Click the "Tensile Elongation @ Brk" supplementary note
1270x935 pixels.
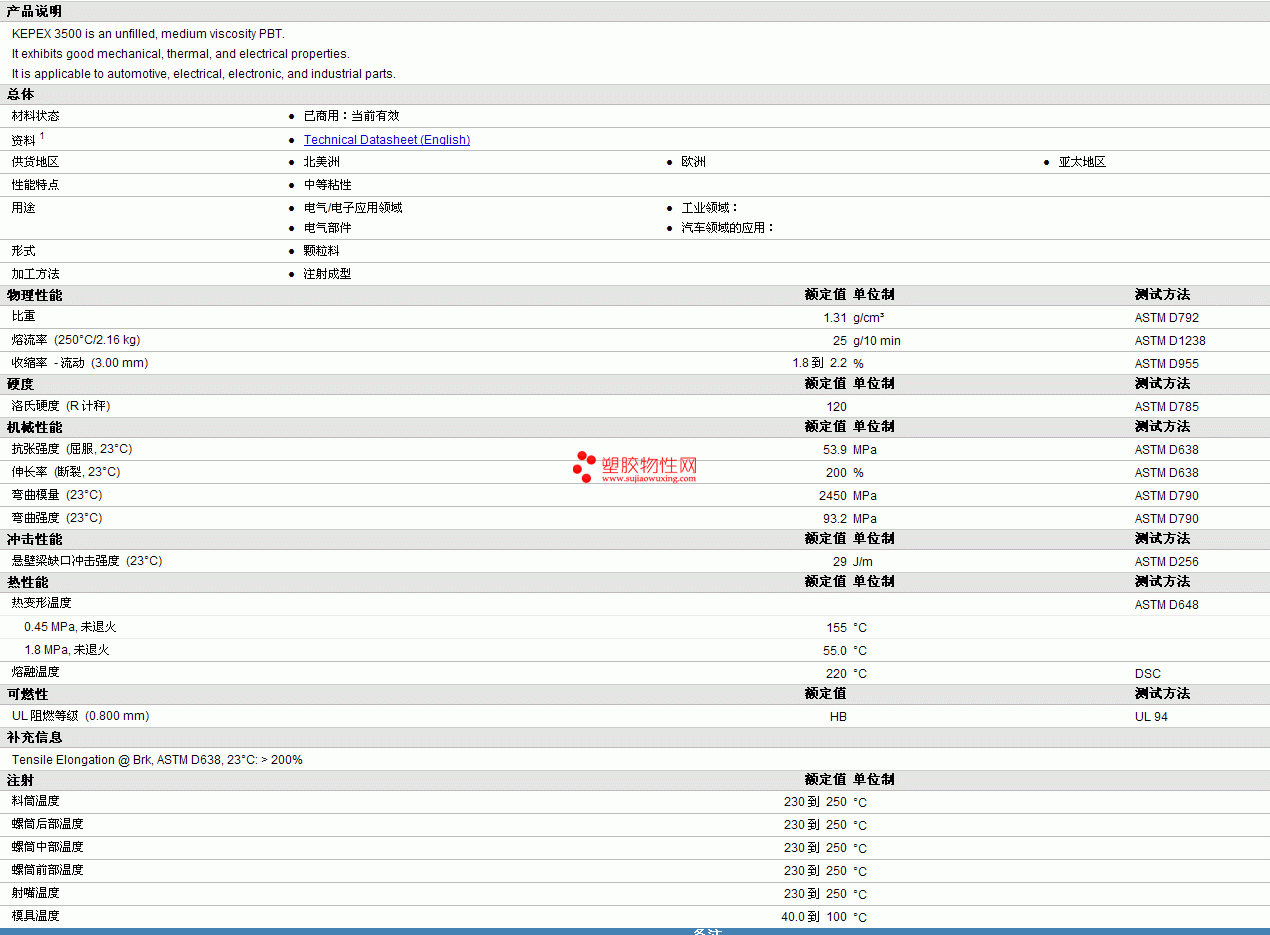[157, 760]
